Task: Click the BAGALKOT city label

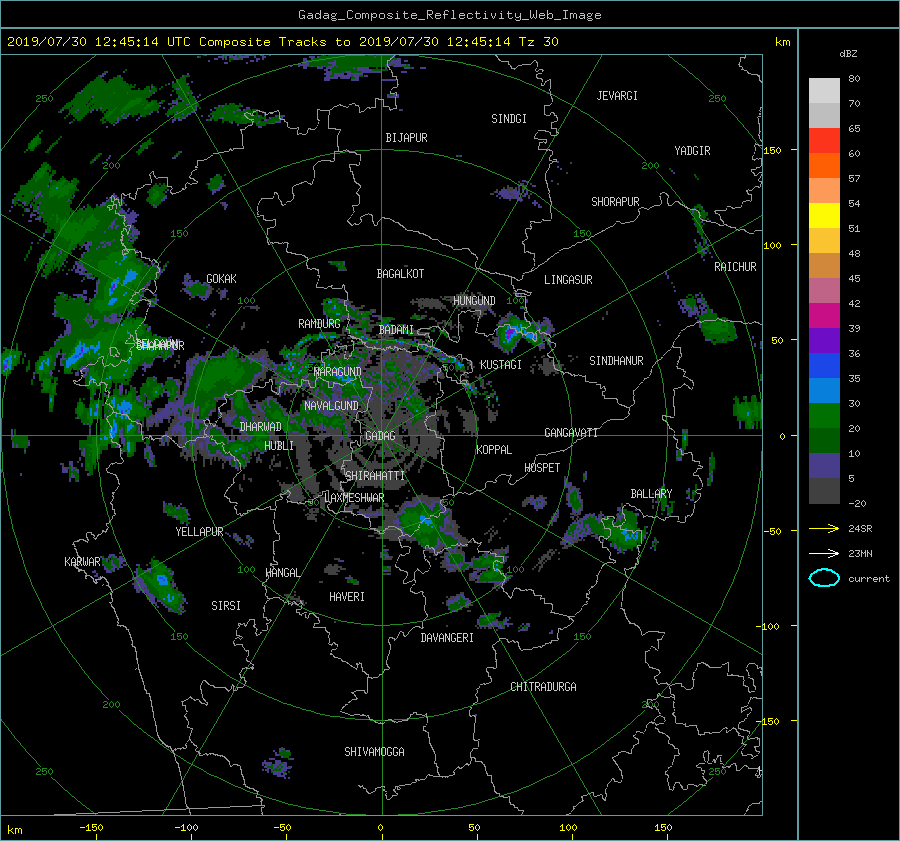Action: coord(400,274)
